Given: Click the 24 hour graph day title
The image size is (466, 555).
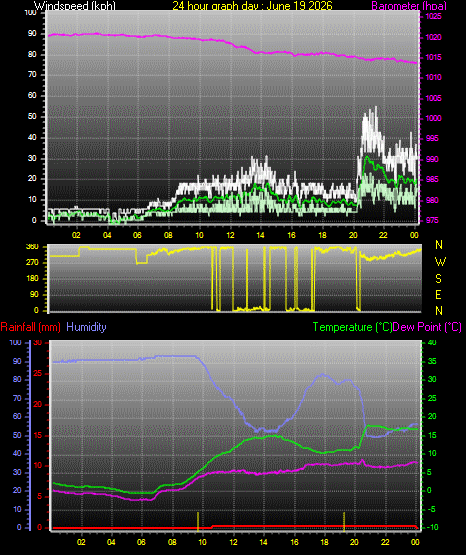Looking at the screenshot, I should [253, 6].
